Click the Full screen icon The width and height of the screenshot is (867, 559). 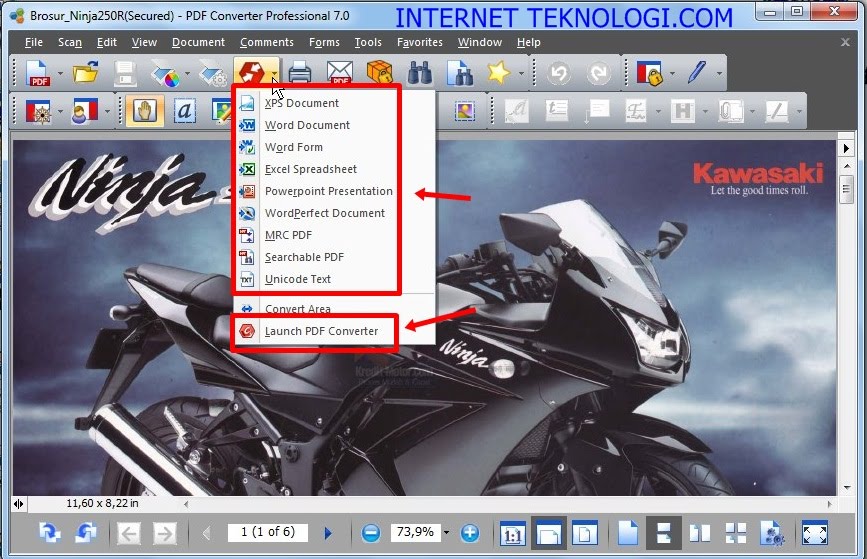point(815,534)
